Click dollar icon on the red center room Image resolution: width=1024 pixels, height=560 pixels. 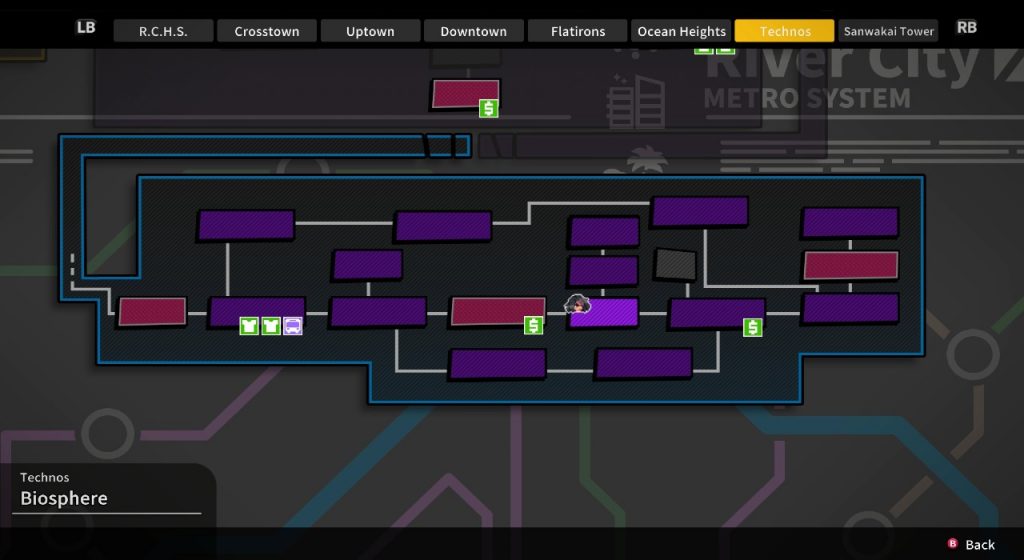(x=534, y=325)
